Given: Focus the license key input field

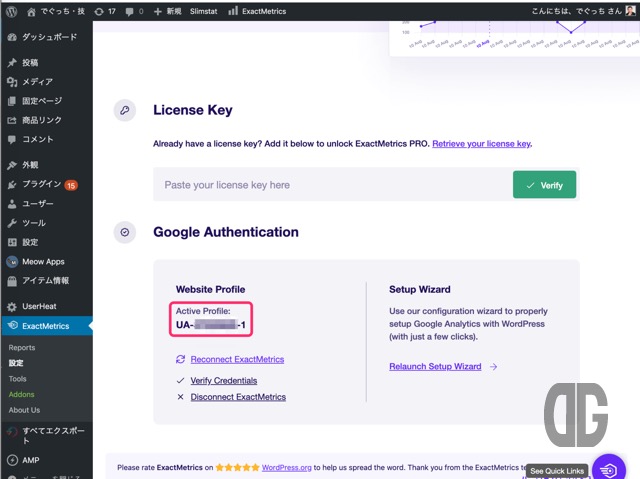Looking at the screenshot, I should [x=333, y=185].
